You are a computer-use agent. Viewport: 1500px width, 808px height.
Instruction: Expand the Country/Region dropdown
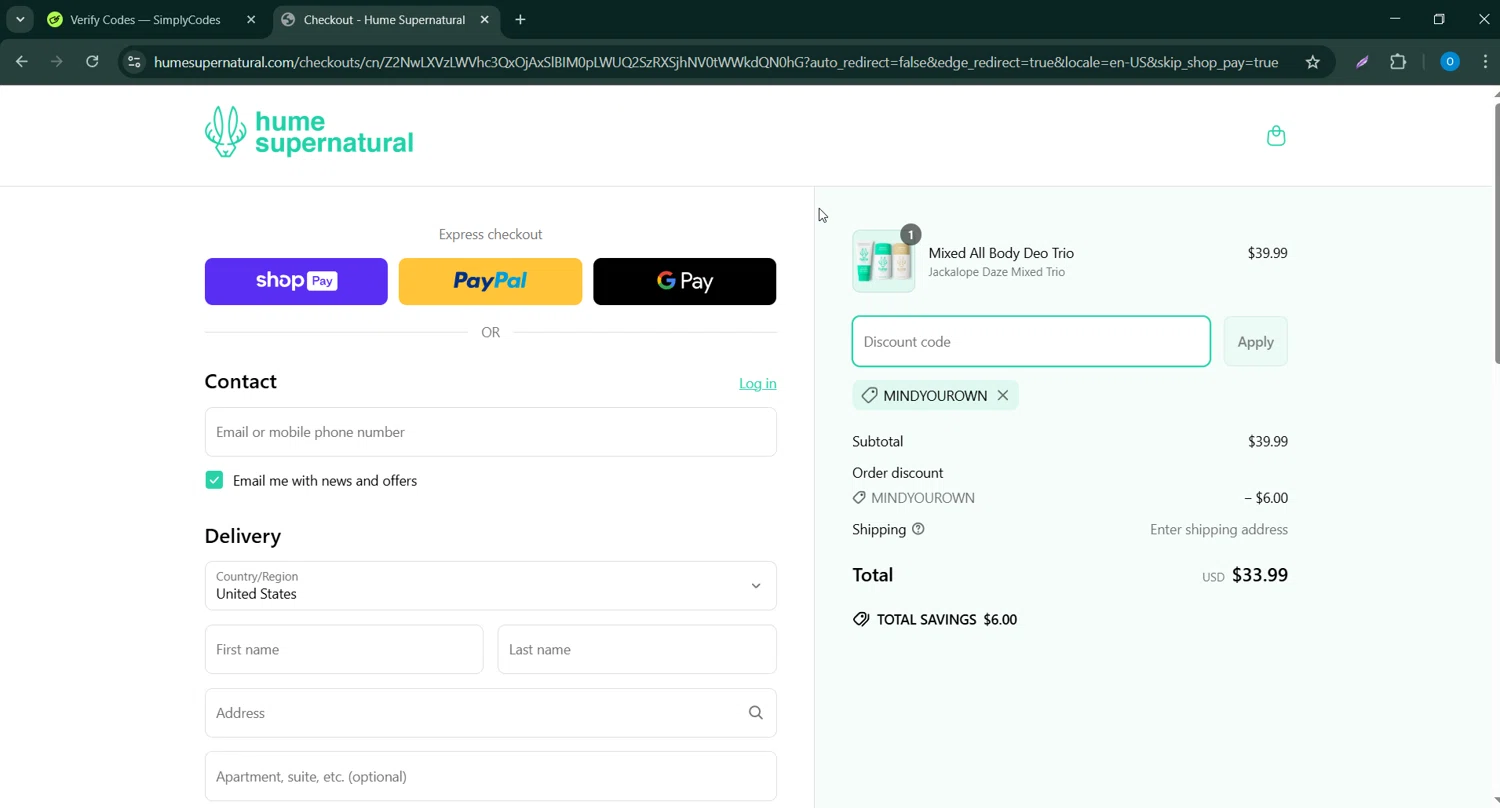coord(491,586)
